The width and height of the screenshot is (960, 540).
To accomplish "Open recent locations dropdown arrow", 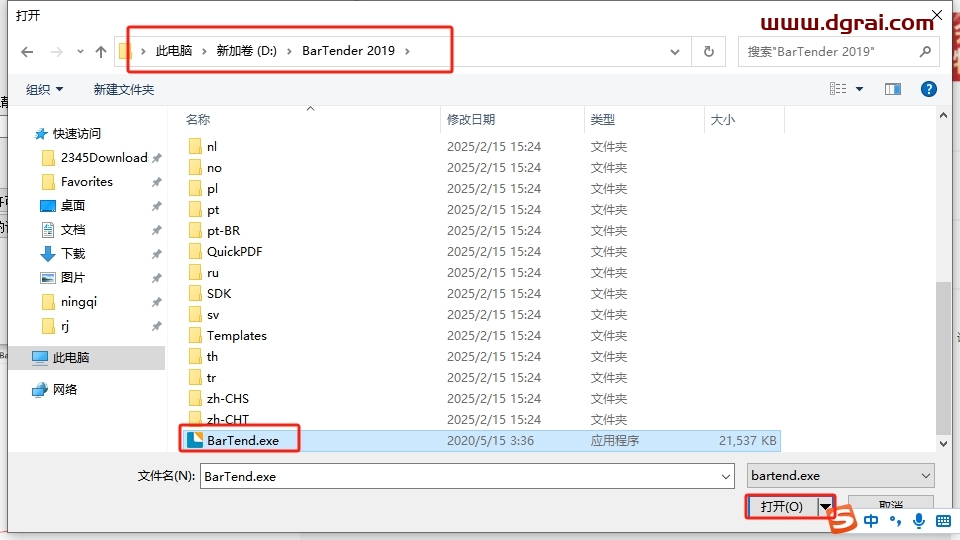I will (80, 51).
